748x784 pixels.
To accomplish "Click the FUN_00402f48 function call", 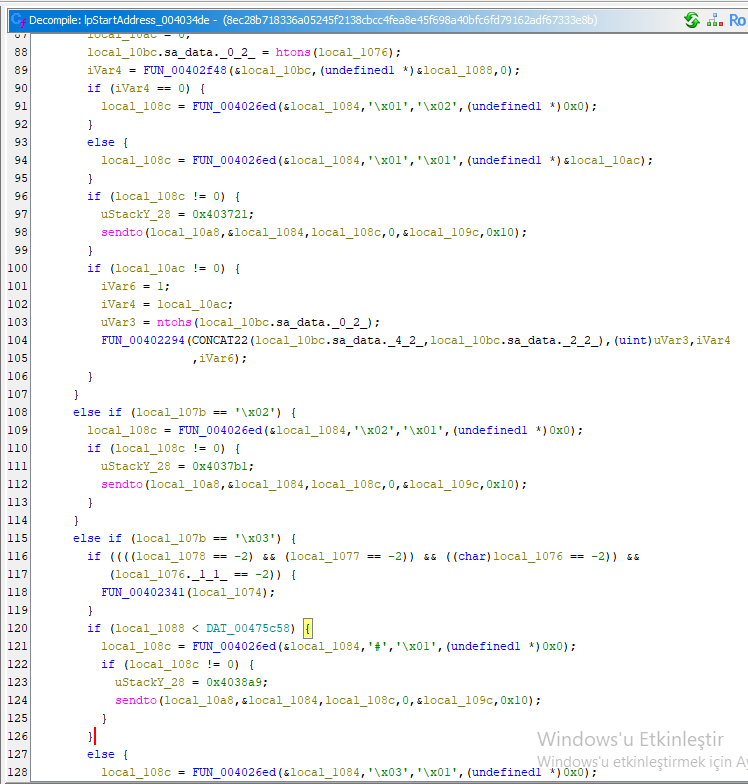I will [x=169, y=69].
